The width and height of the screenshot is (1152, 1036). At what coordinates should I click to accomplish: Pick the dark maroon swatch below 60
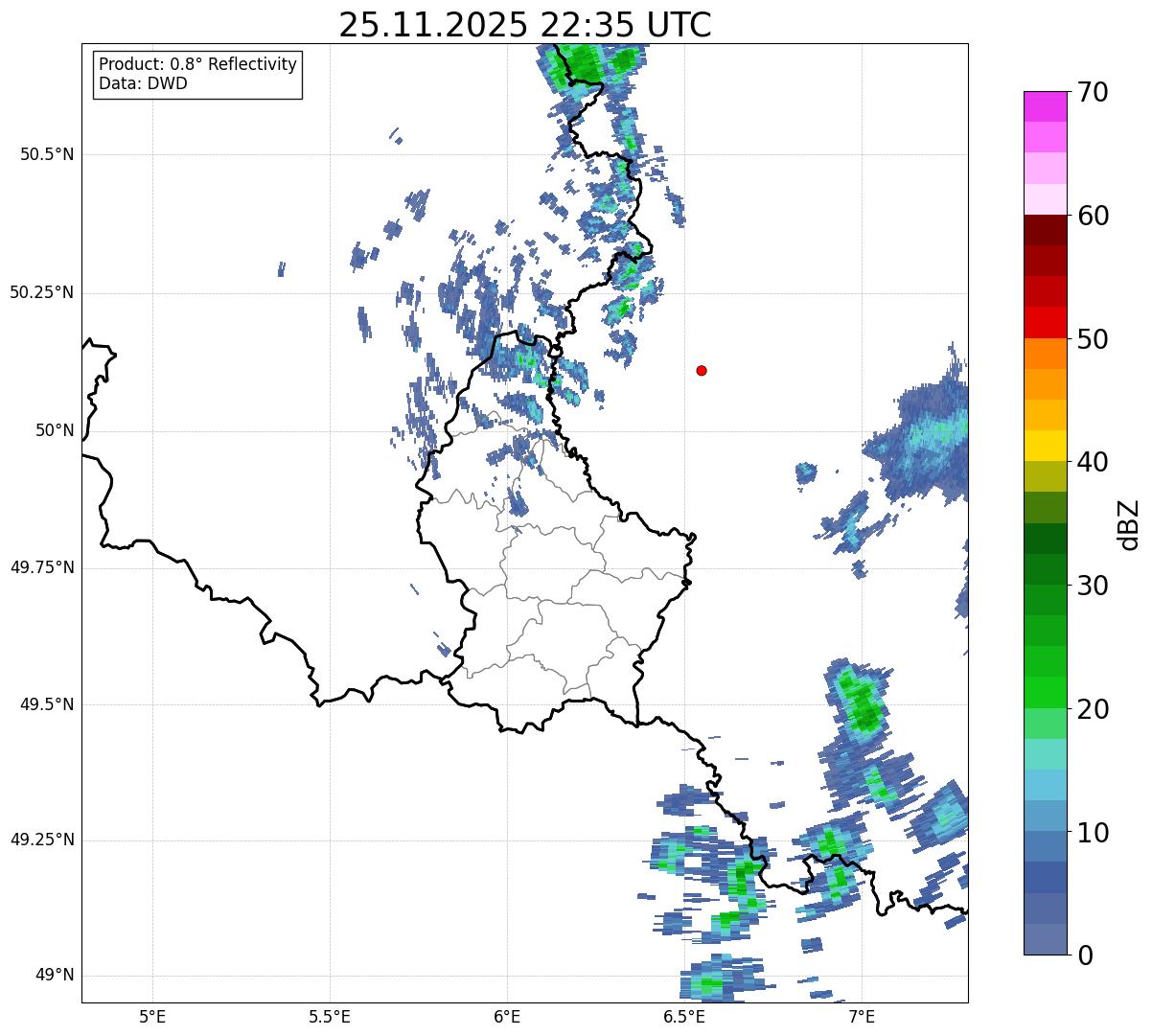pyautogui.click(x=1046, y=231)
